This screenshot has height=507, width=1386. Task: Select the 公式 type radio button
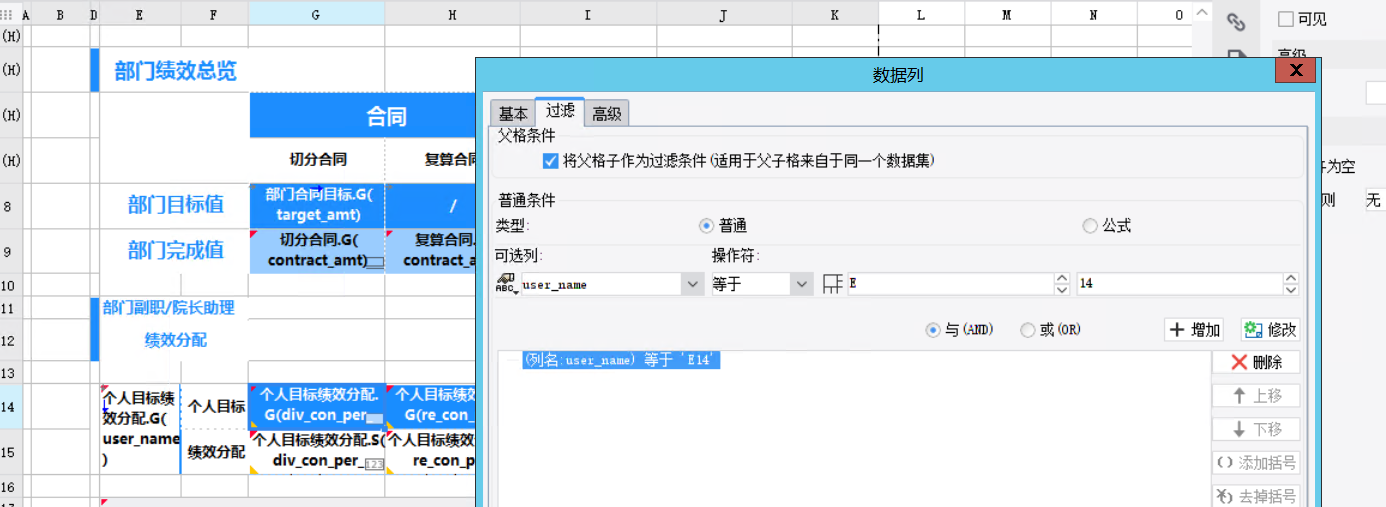point(1090,226)
